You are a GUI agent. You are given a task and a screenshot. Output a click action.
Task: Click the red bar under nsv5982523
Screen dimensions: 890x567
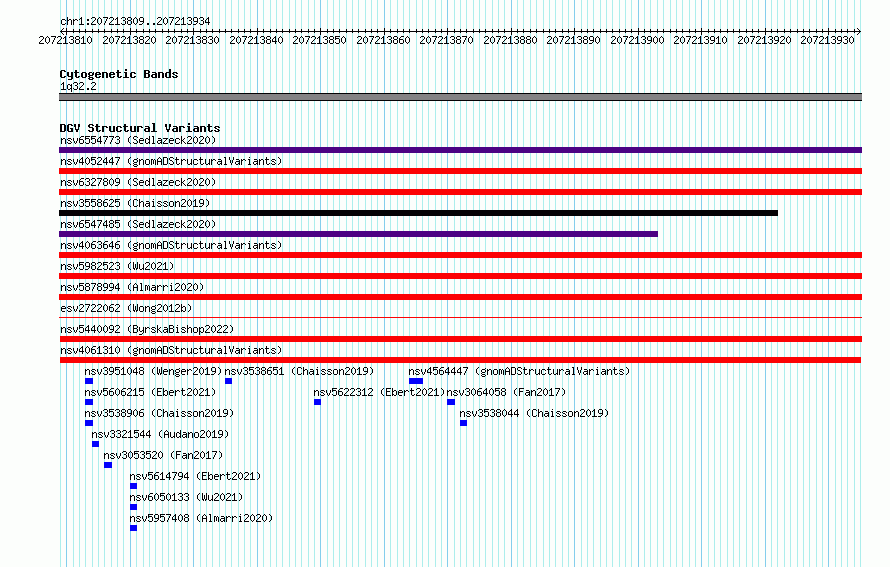tap(460, 276)
